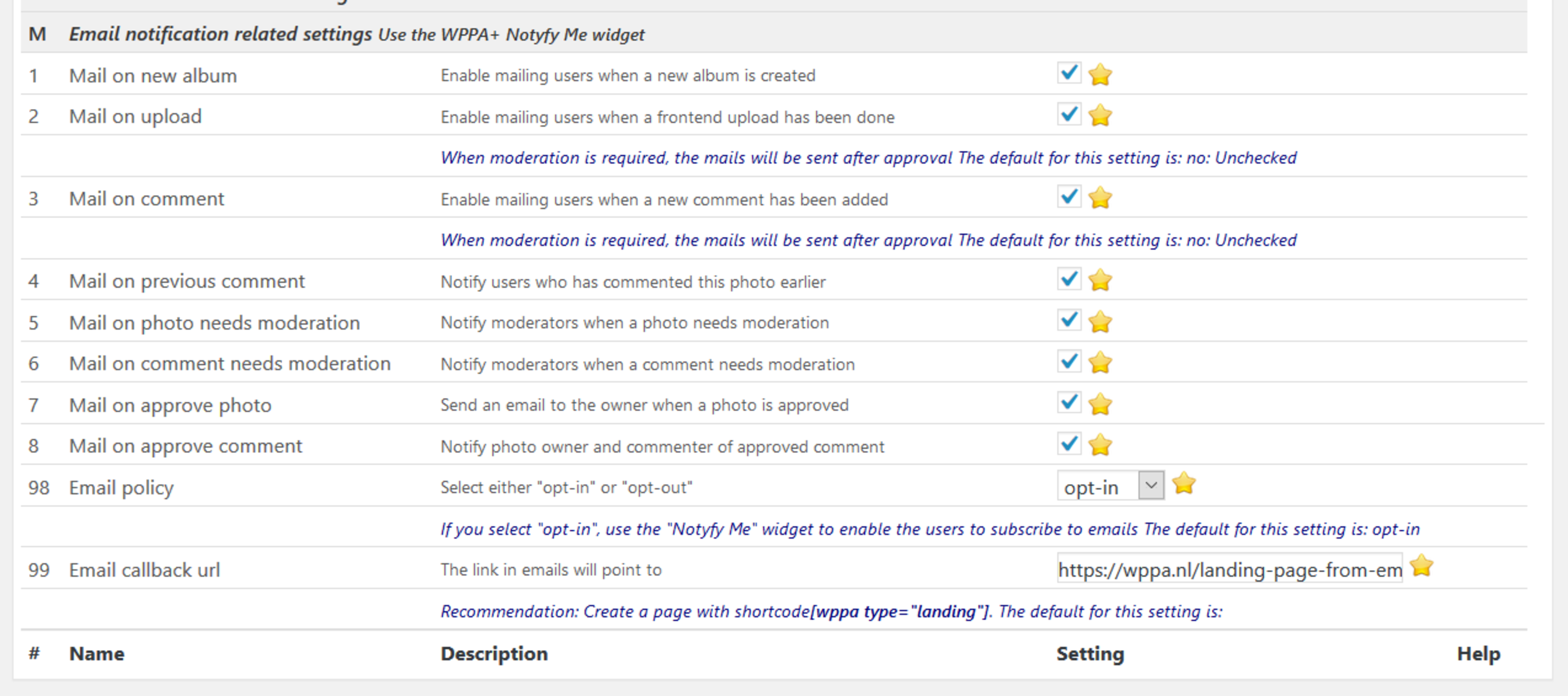1568x696 pixels.
Task: Click the help star beside Mail on upload
Action: pyautogui.click(x=1101, y=115)
